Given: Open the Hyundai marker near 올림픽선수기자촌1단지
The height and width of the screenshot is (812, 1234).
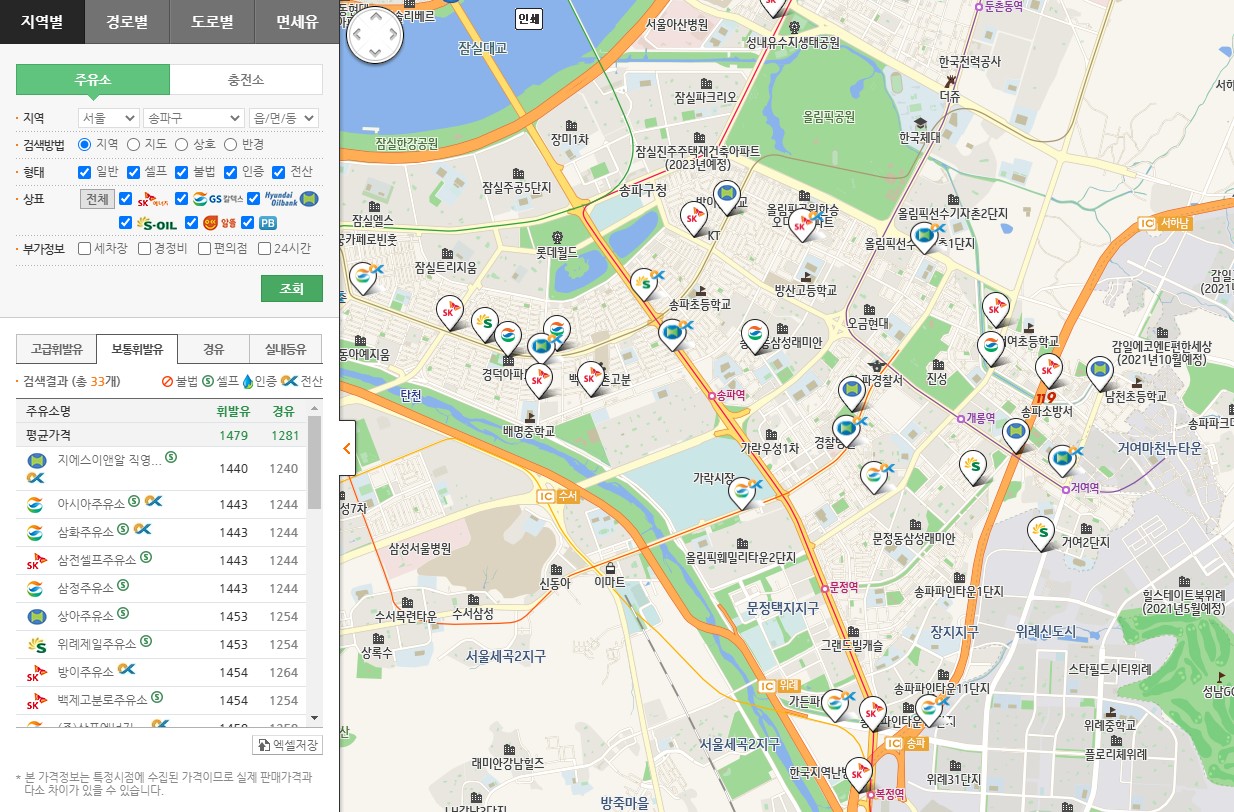Looking at the screenshot, I should 925,238.
